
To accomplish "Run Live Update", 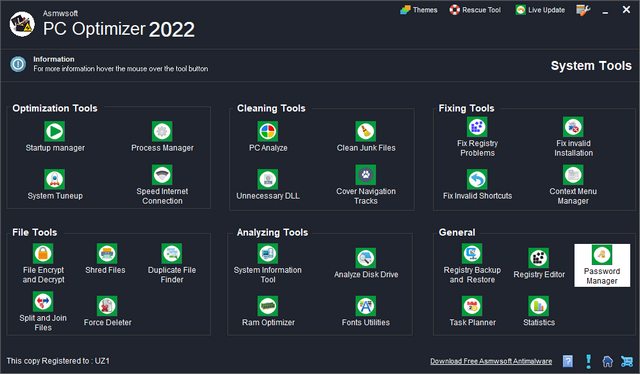I will coord(540,10).
